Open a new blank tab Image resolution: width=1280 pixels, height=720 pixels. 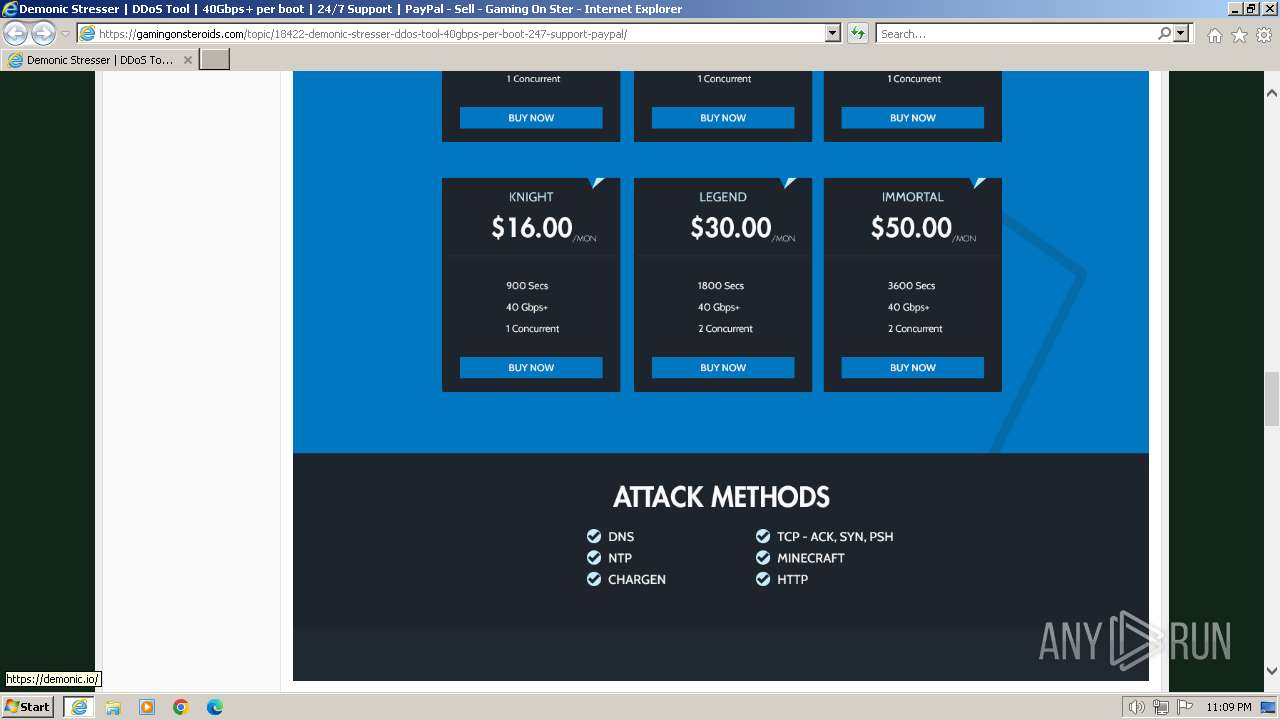pos(215,60)
